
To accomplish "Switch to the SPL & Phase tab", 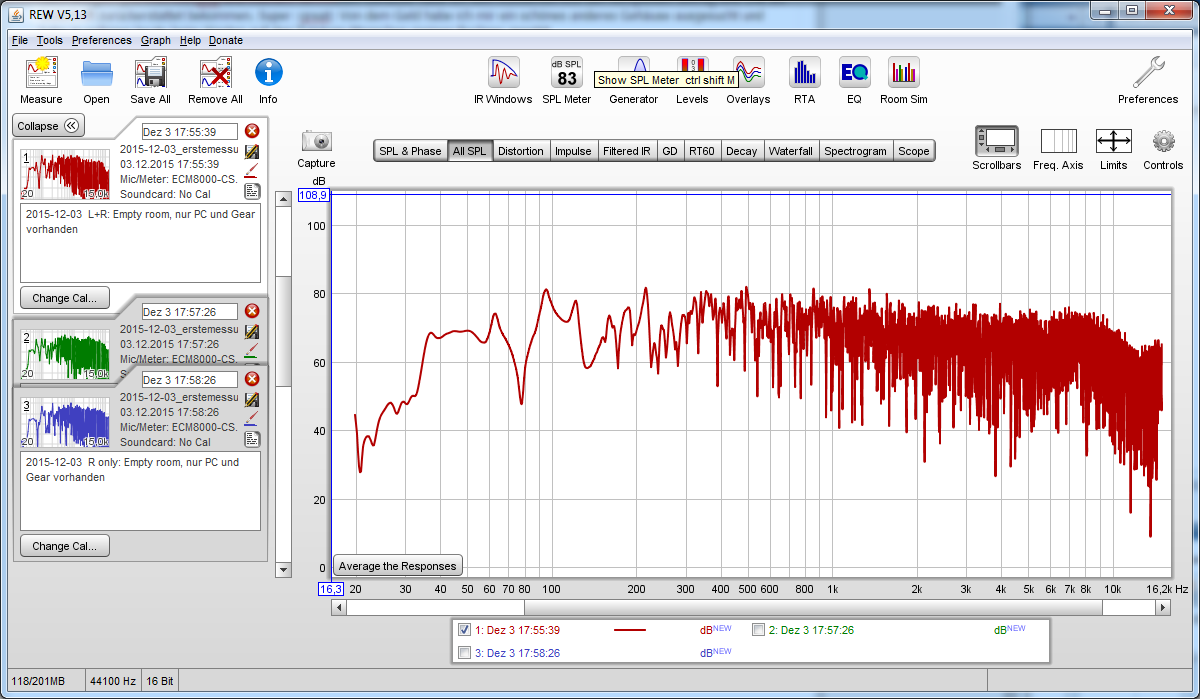I will click(x=410, y=151).
